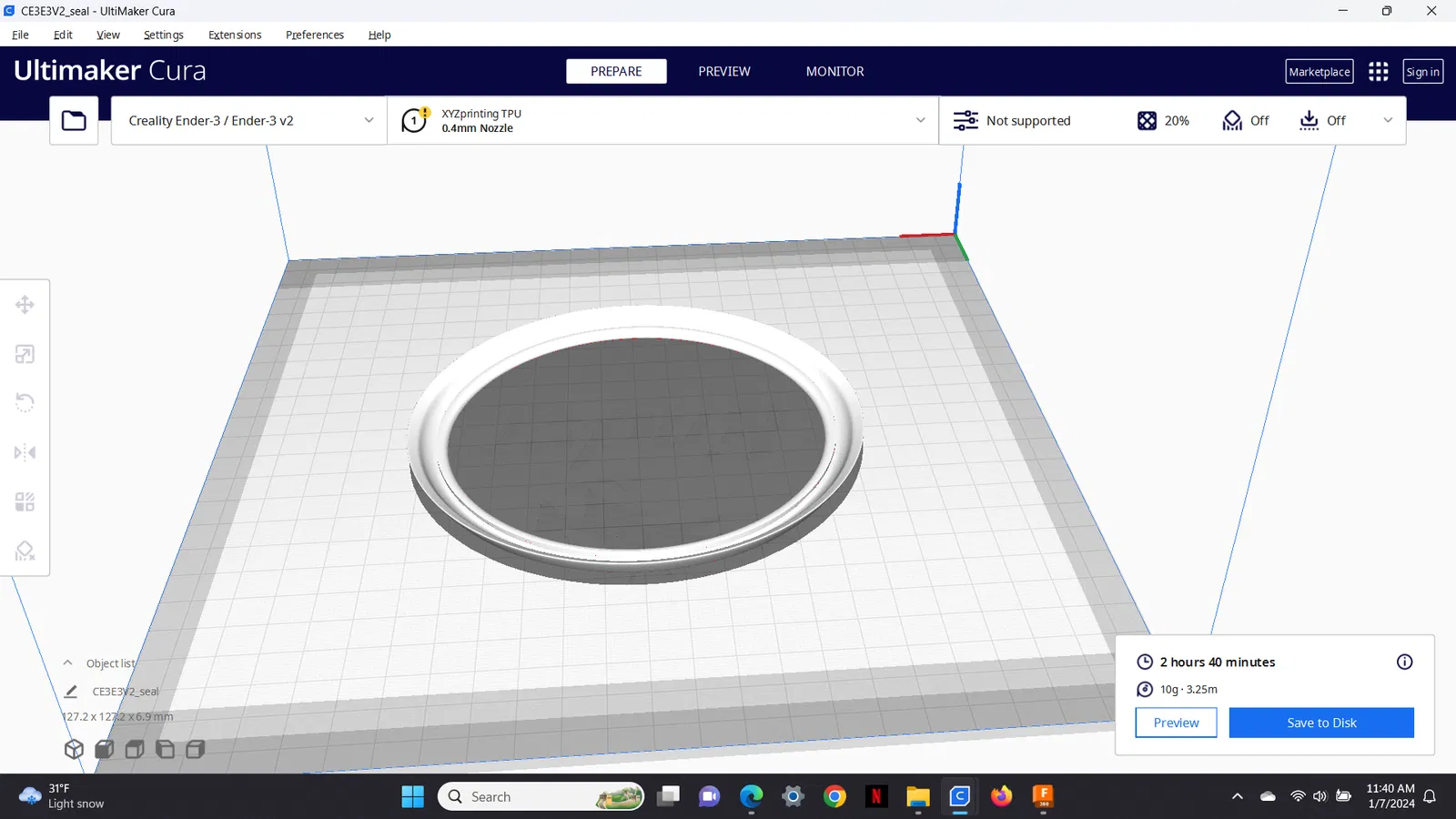Select the Rotate tool in left toolbar
Viewport: 1456px width, 819px height.
pyautogui.click(x=25, y=402)
